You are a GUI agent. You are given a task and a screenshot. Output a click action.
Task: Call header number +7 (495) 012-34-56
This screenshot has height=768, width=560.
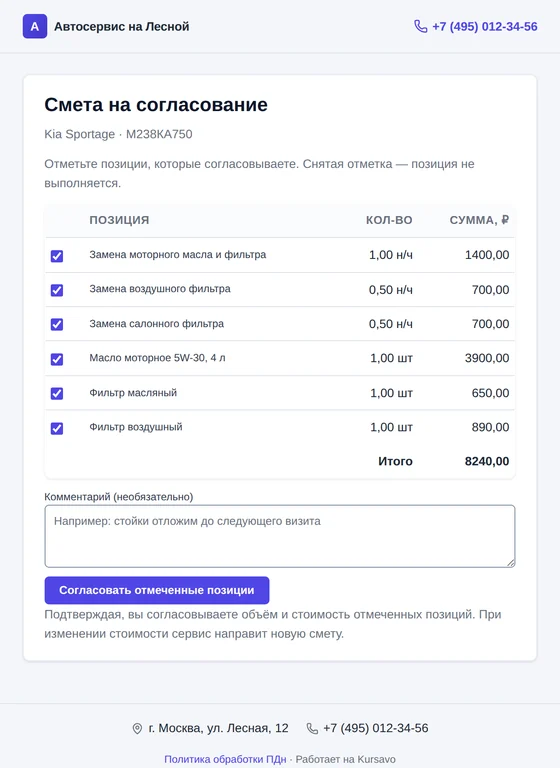pos(485,26)
